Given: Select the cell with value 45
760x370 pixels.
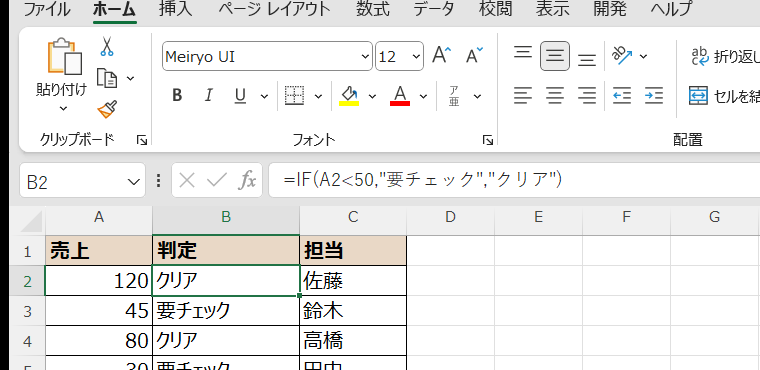Looking at the screenshot, I should tap(99, 311).
